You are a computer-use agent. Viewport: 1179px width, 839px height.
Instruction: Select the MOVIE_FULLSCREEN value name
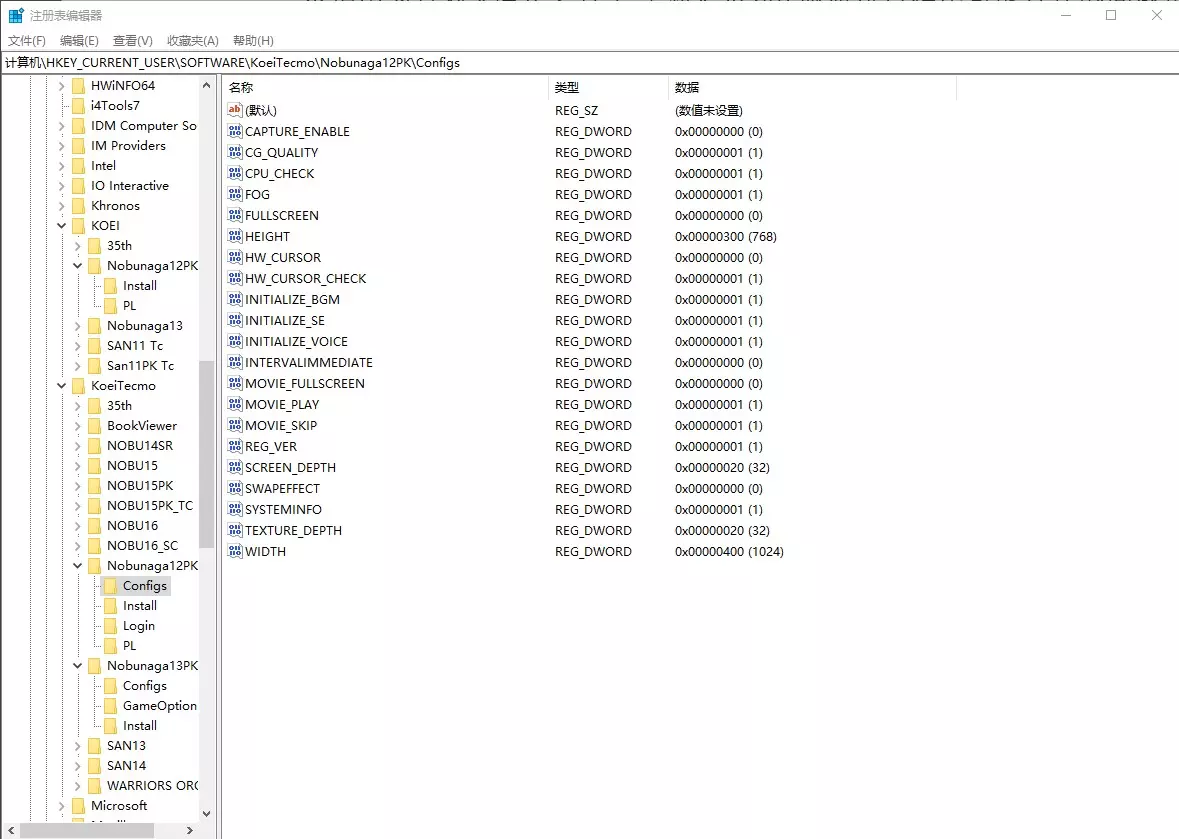point(305,383)
